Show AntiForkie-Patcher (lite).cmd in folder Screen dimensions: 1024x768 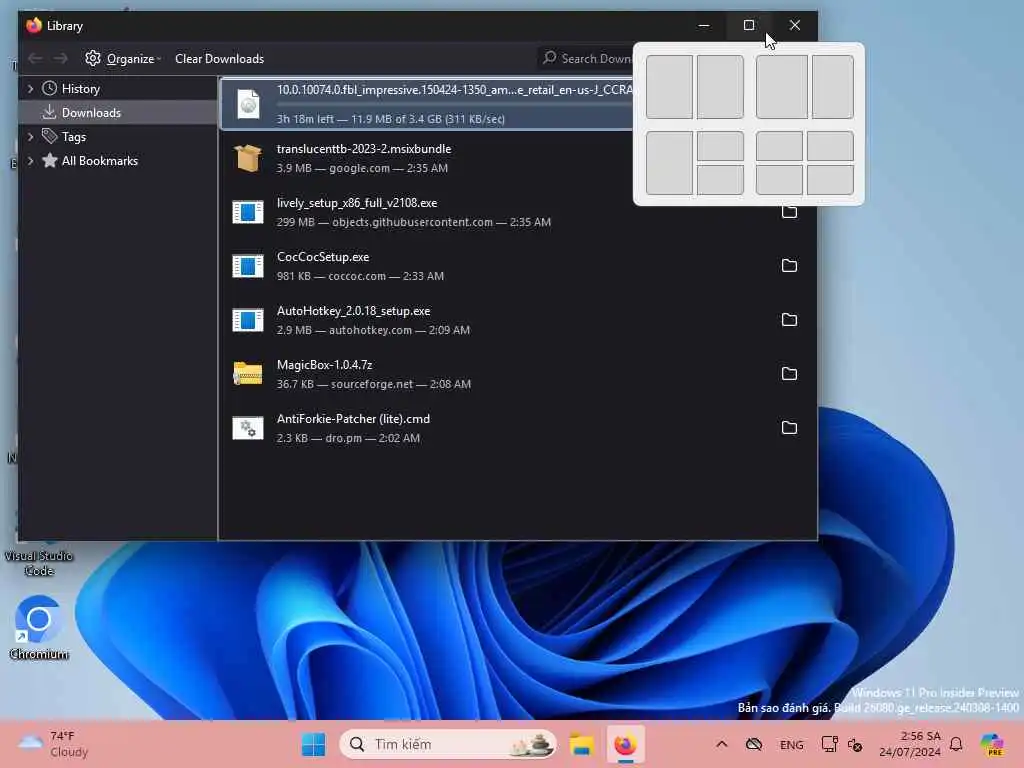click(x=790, y=428)
